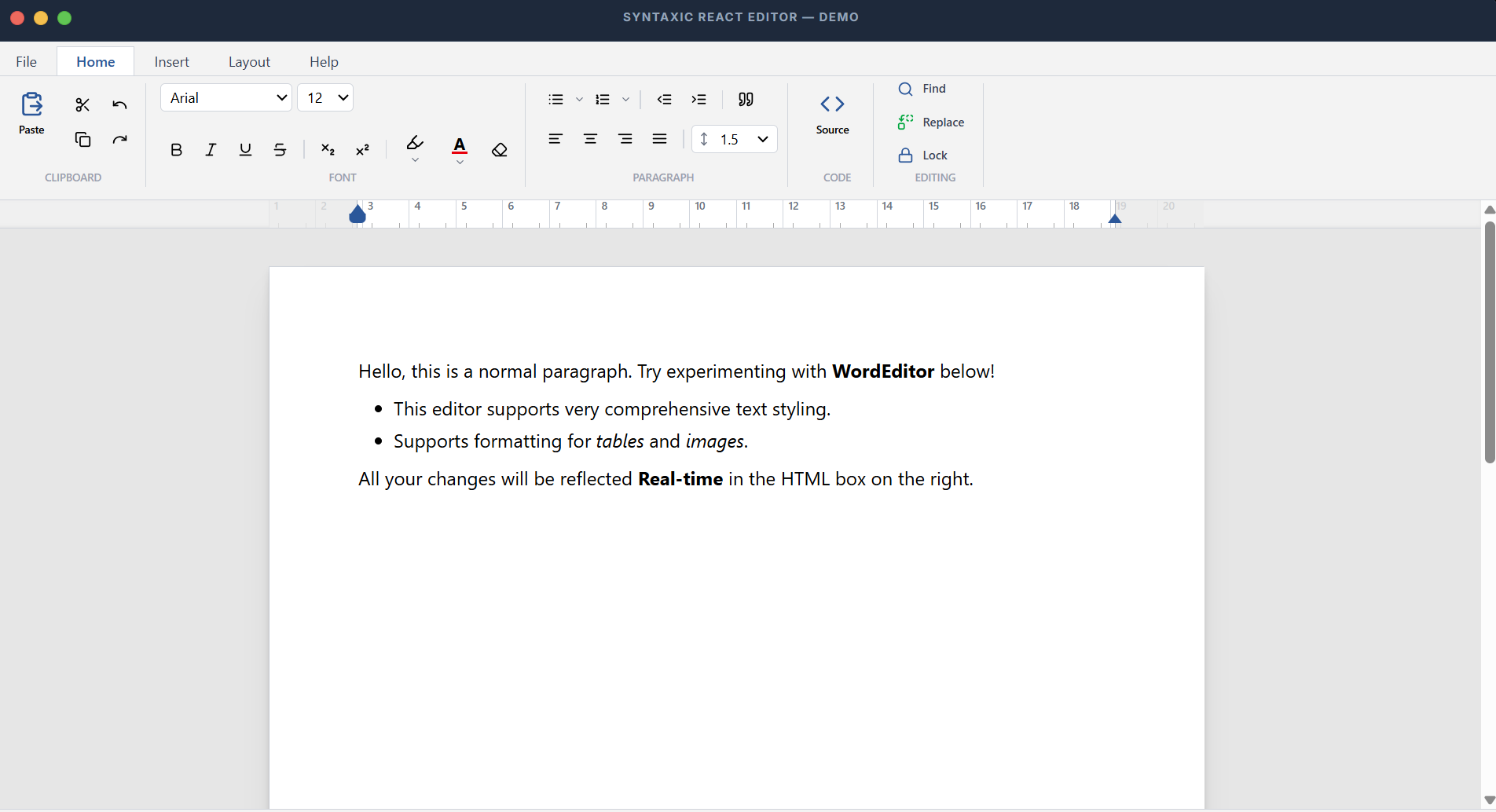Toggle bold formatting
Viewport: 1496px width, 812px height.
click(x=176, y=149)
